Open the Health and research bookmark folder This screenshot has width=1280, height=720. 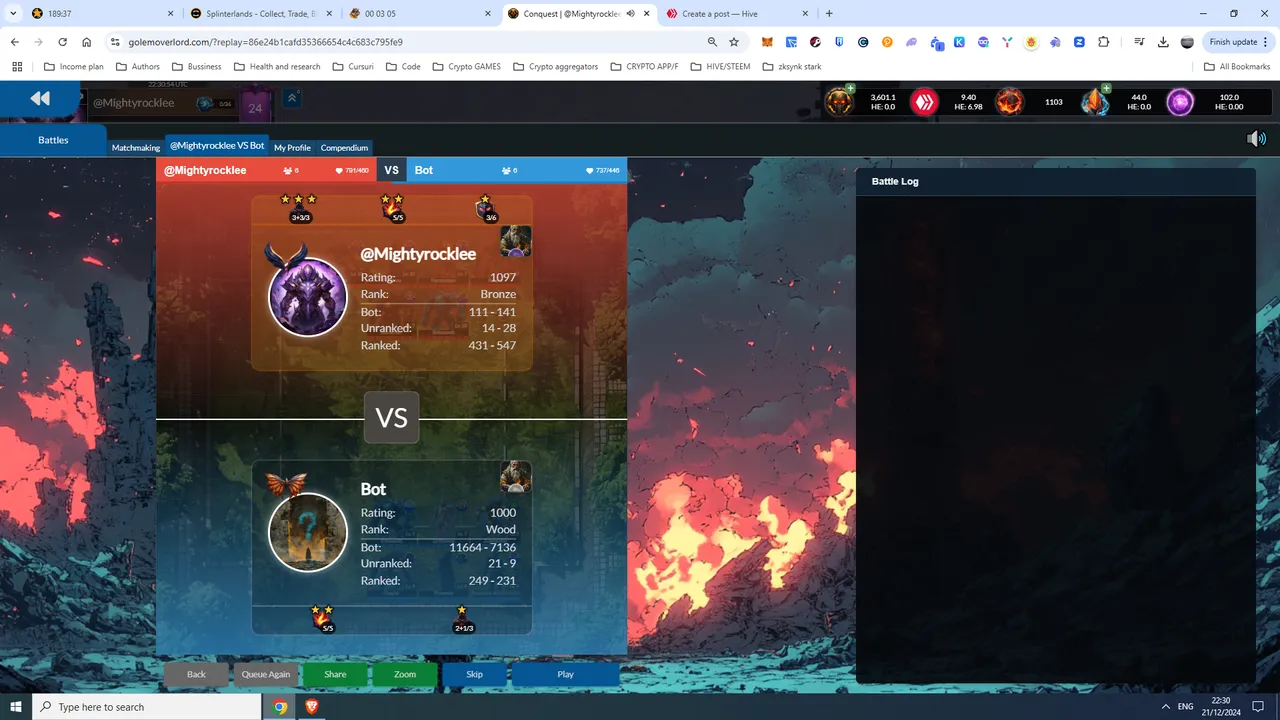click(277, 67)
